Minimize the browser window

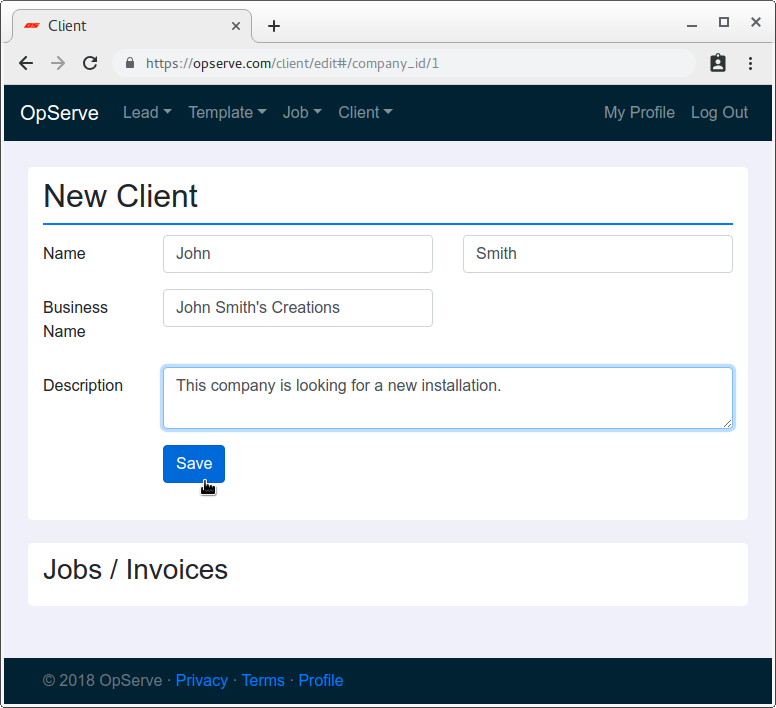click(692, 25)
